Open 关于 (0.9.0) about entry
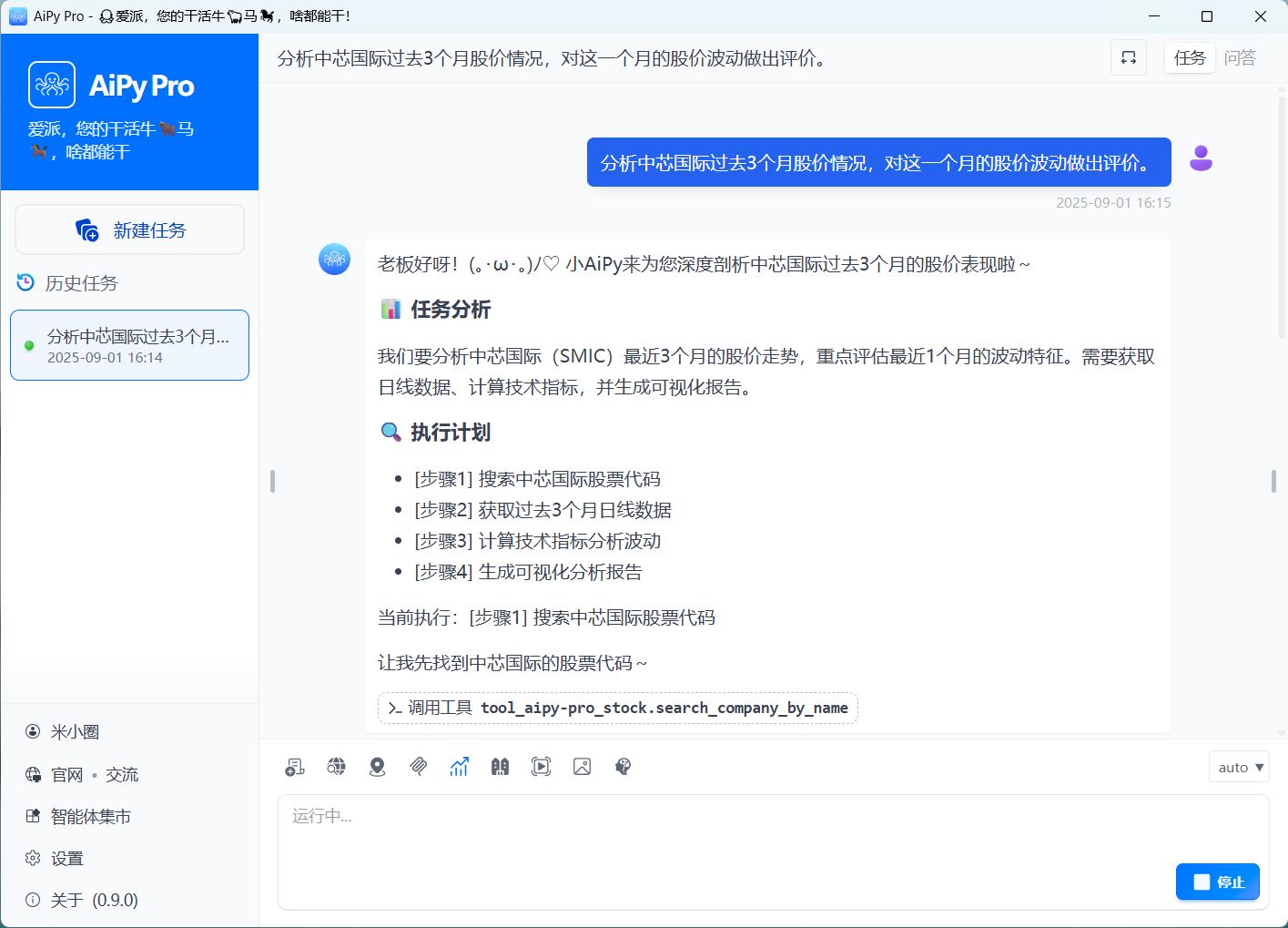 tap(94, 900)
